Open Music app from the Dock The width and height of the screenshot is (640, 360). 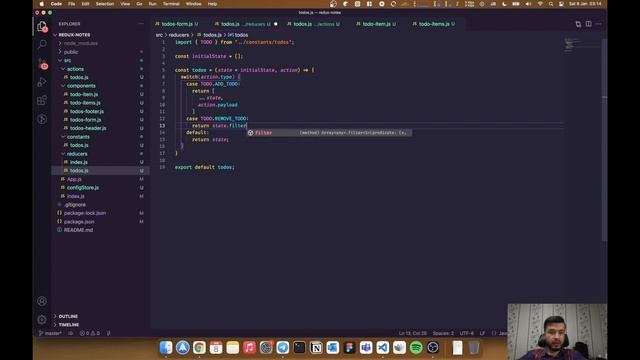[x=249, y=347]
